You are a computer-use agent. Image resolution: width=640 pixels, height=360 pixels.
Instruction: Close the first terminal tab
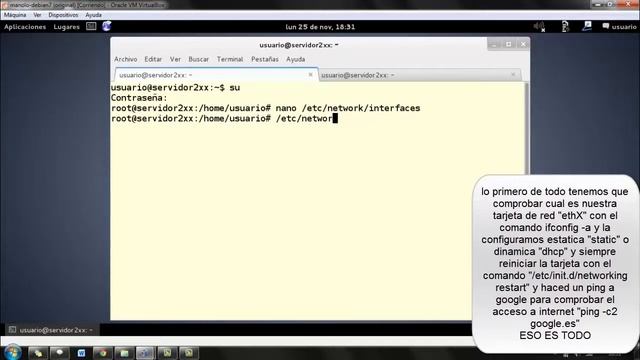tap(311, 75)
